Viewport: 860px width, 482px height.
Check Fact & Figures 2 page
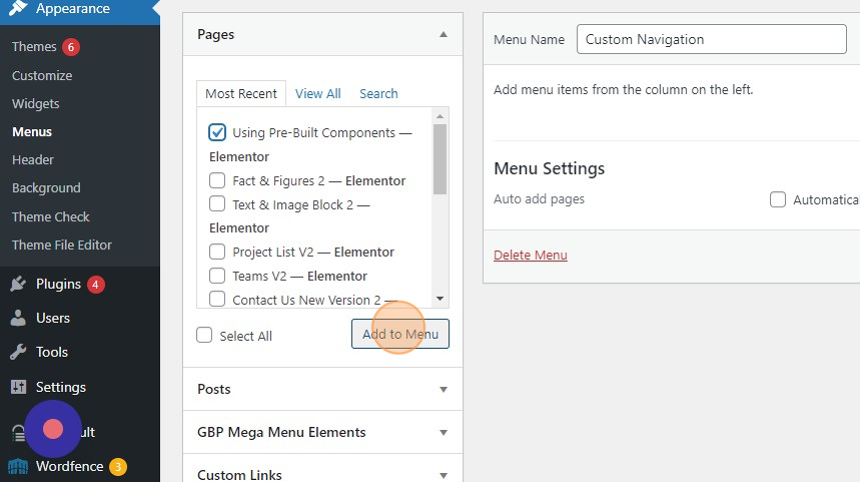click(217, 180)
